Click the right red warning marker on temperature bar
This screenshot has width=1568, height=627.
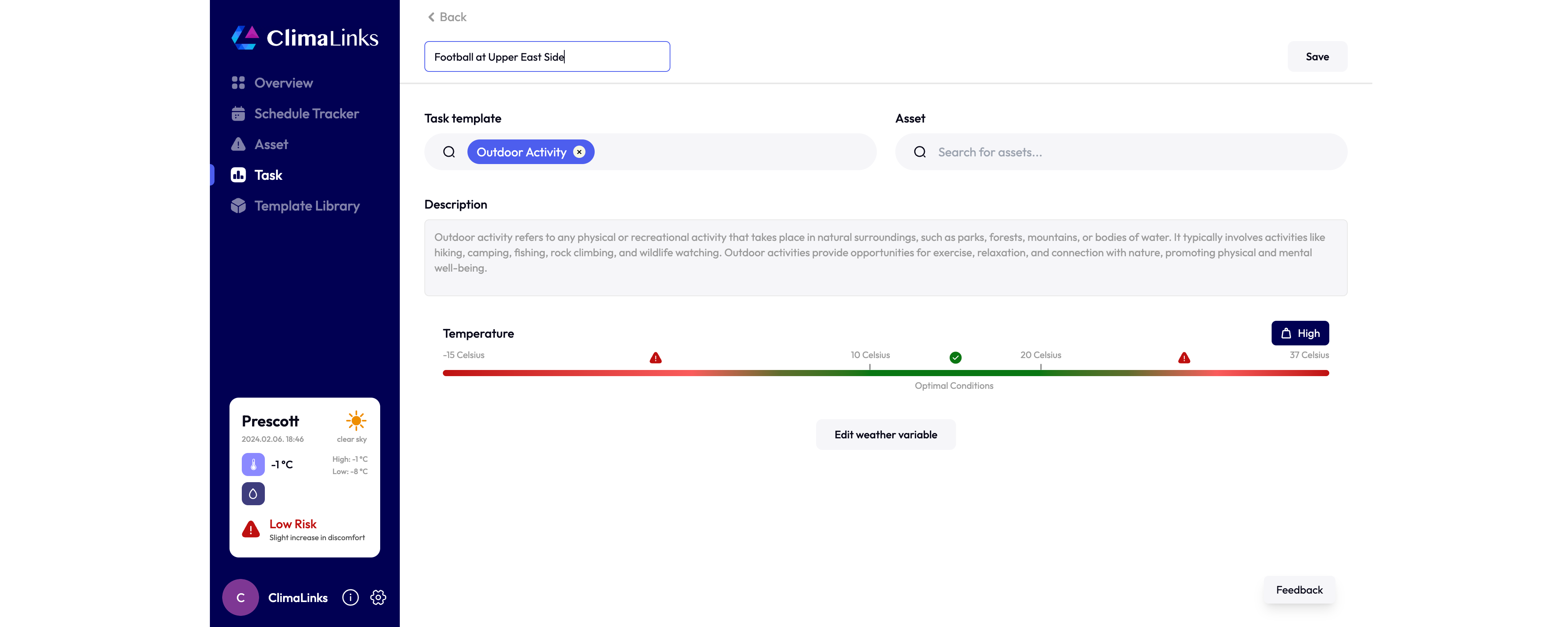tap(1184, 358)
